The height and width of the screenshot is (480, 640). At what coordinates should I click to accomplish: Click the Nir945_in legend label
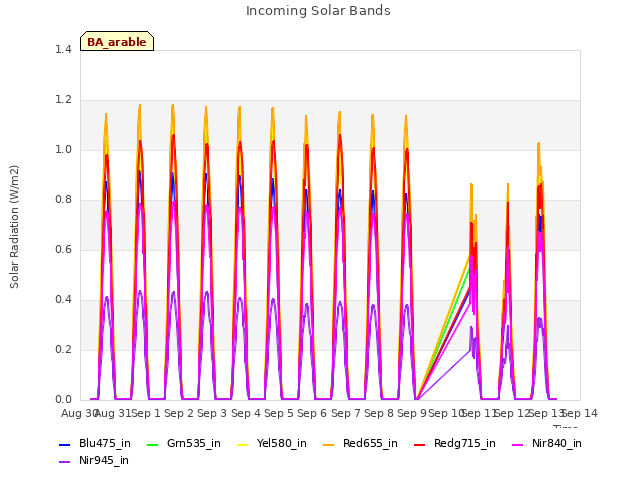point(104,460)
